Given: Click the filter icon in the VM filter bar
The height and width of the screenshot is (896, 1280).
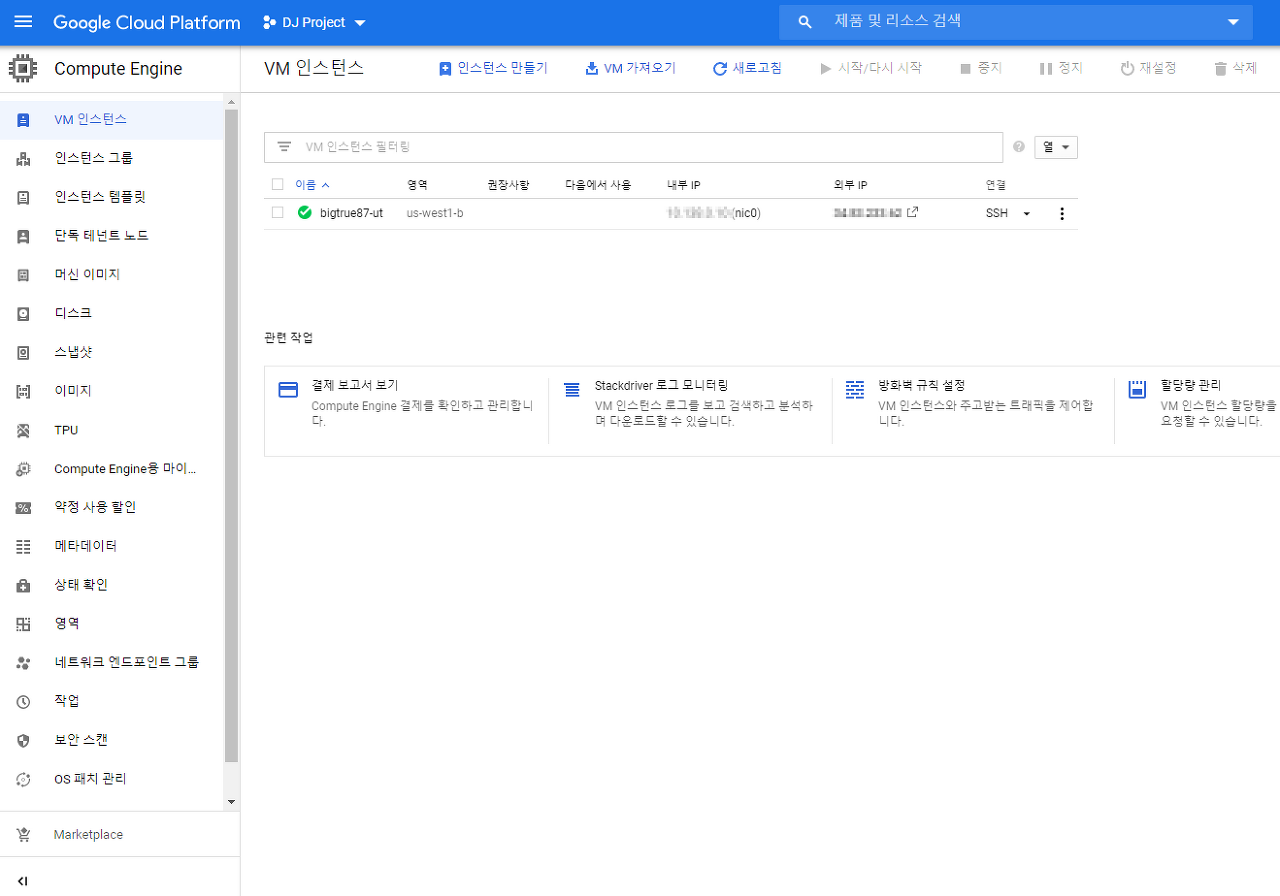Looking at the screenshot, I should coord(284,147).
